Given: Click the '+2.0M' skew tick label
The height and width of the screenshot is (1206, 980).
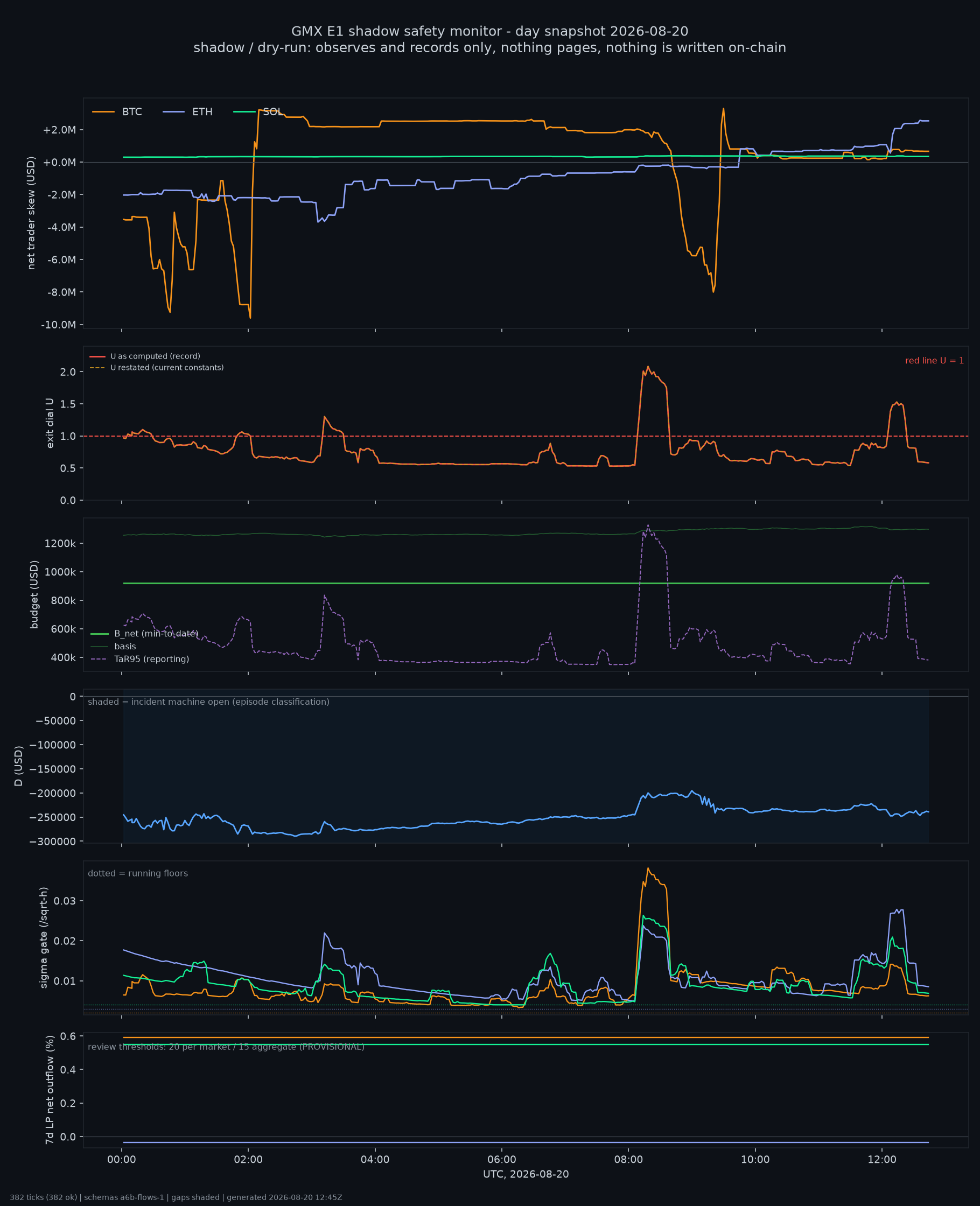Looking at the screenshot, I should (x=59, y=130).
